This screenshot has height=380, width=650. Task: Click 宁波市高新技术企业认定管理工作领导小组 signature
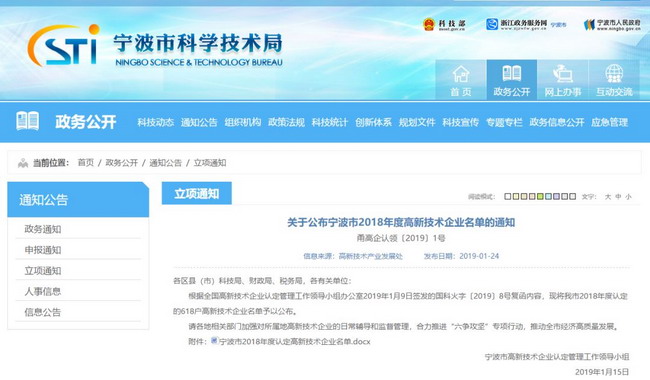coord(557,356)
